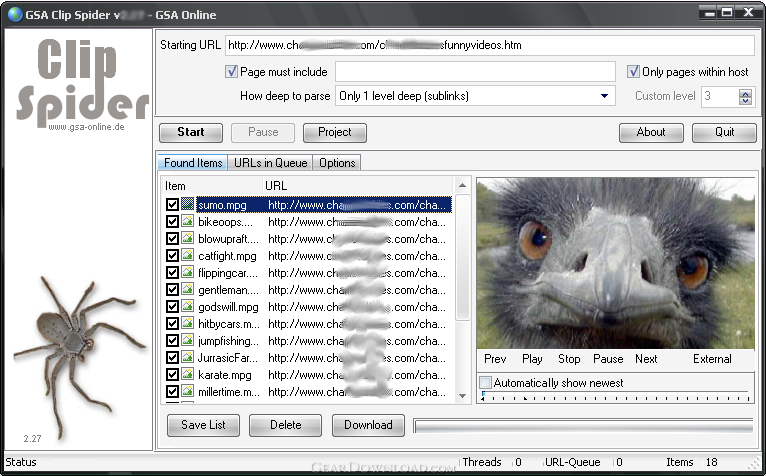
Task: Click the file icon beside sumo.mpg
Action: tap(187, 205)
